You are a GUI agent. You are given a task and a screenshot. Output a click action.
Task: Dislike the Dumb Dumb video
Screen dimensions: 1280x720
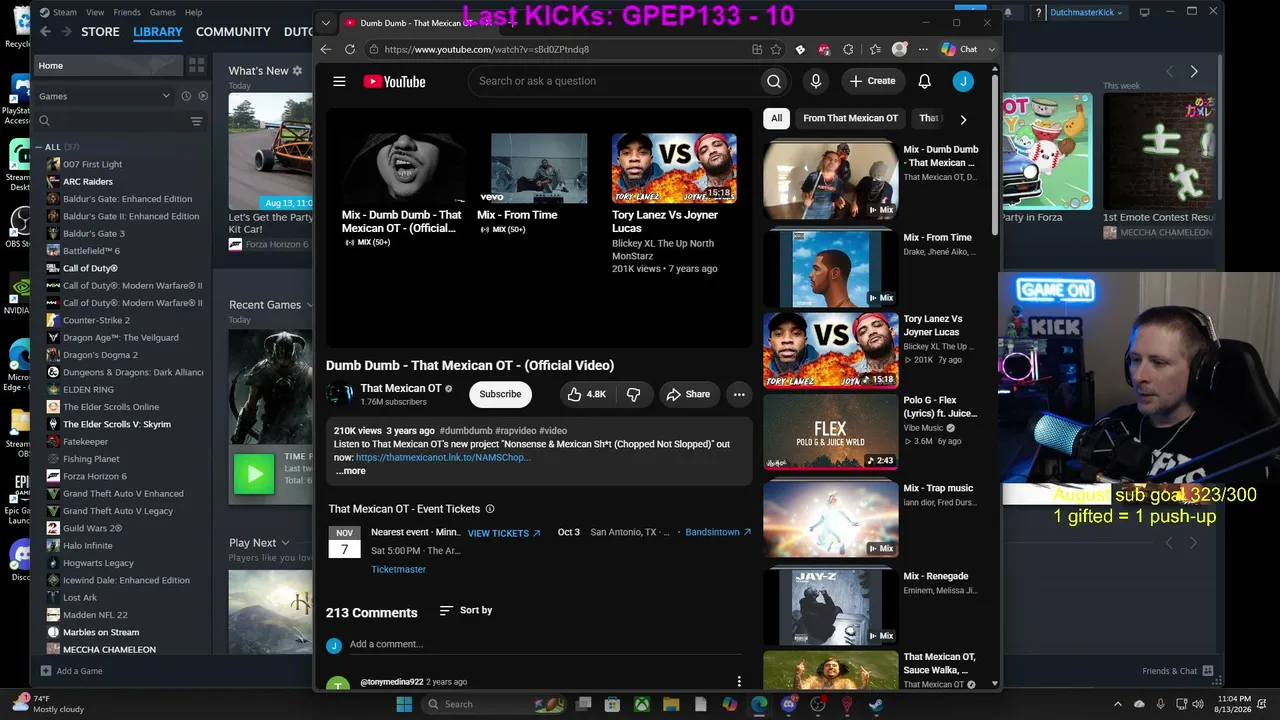point(633,394)
